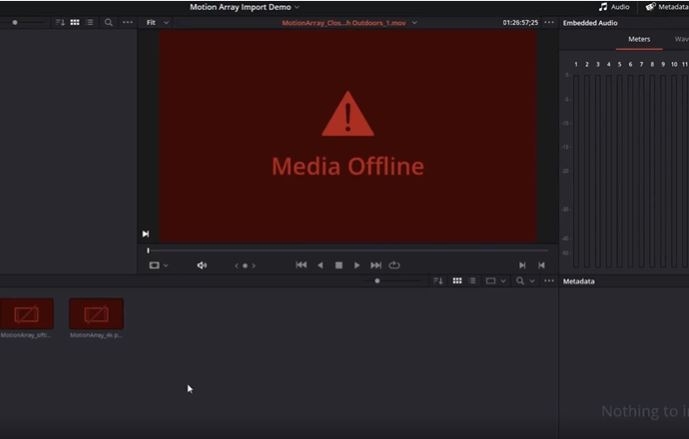Switch media storage to list view
689x439 pixels.
(x=90, y=22)
